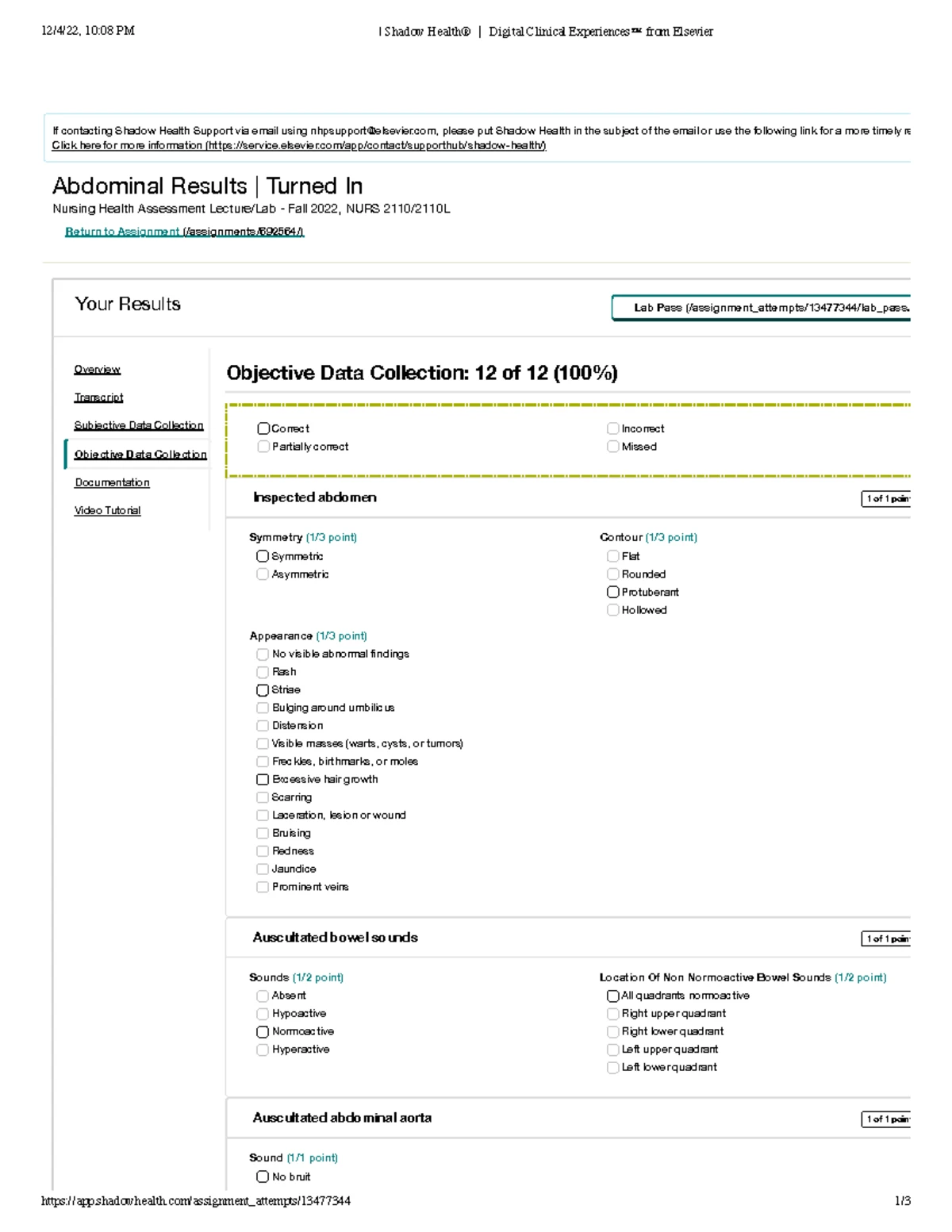Select the Asymmetric option under Symmetry
This screenshot has height=1232, width=952.
pyautogui.click(x=263, y=574)
